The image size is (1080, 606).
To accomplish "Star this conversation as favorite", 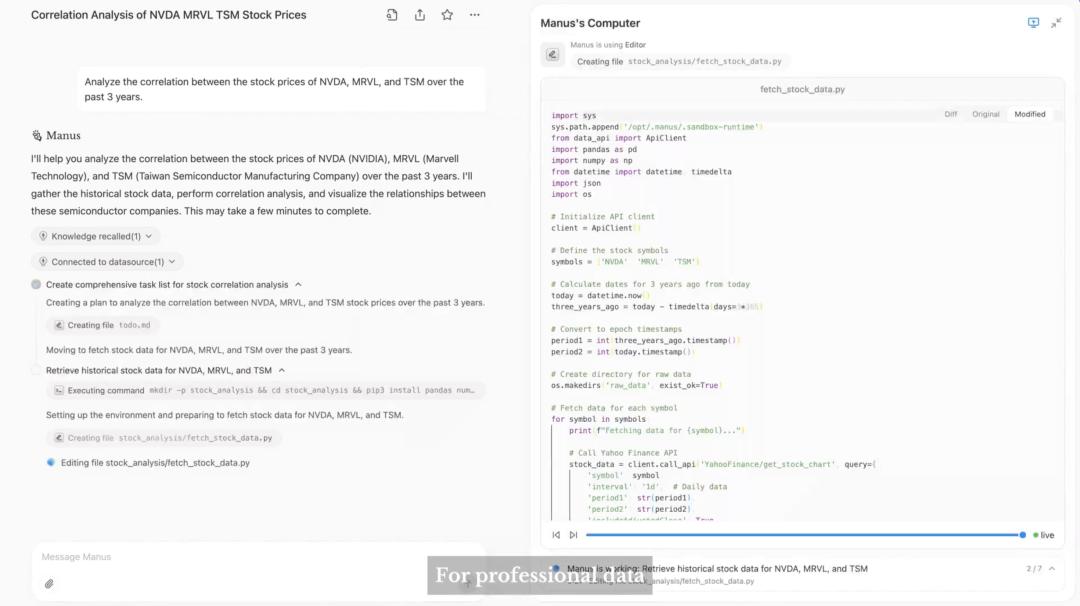I will [x=447, y=15].
